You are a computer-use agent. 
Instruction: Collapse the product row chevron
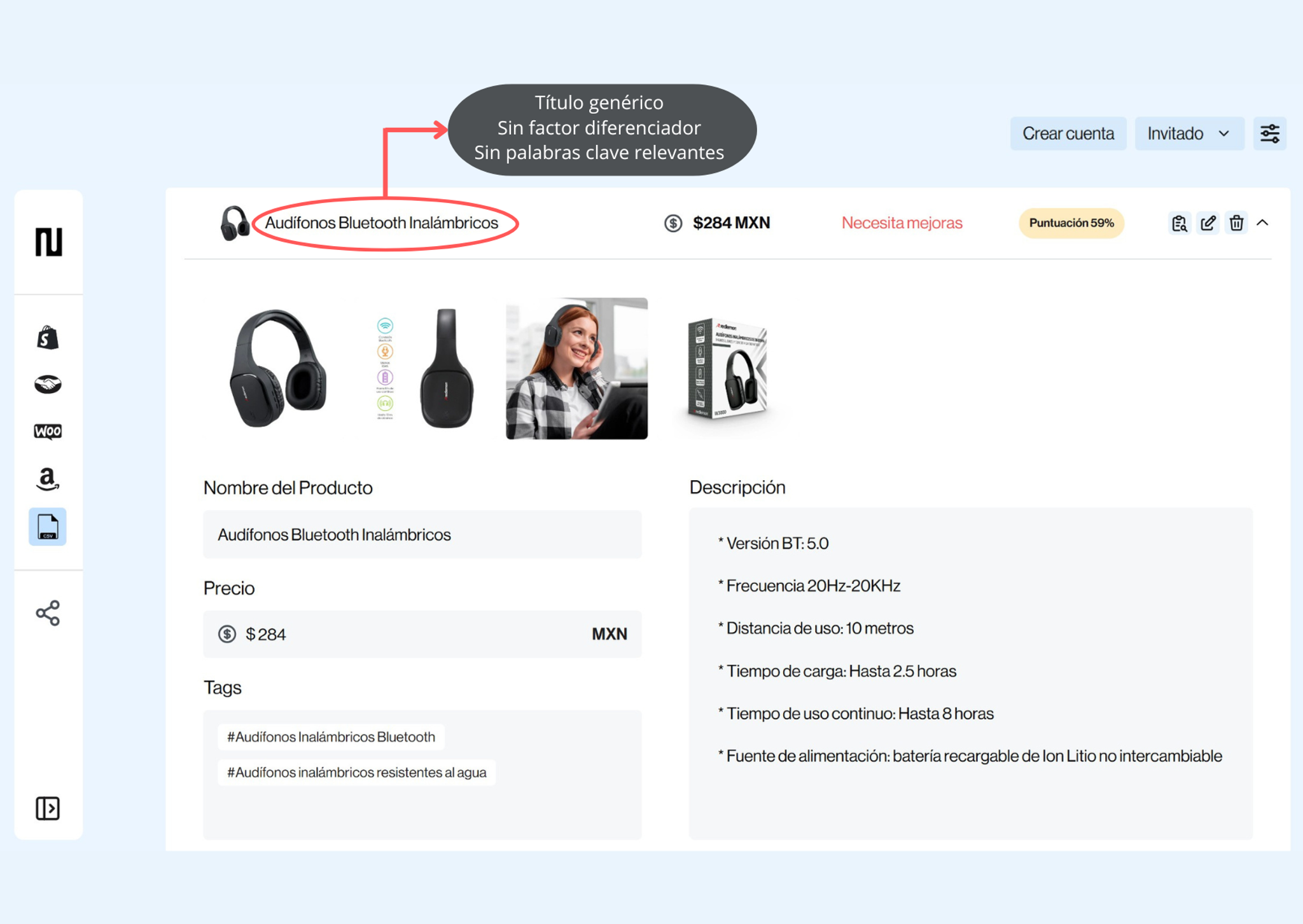coord(1263,223)
